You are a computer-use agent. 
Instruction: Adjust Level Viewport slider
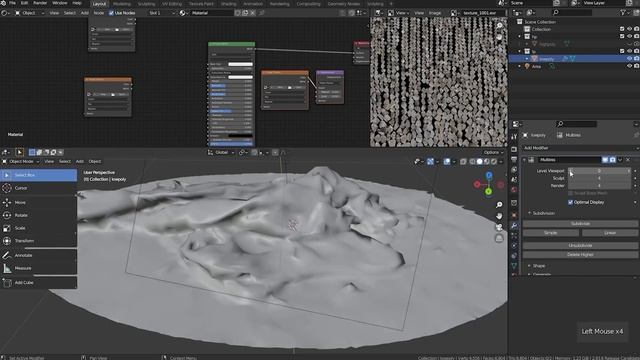pos(599,171)
